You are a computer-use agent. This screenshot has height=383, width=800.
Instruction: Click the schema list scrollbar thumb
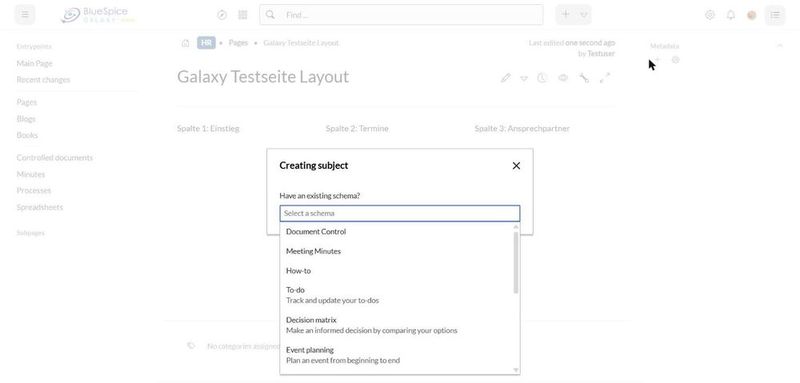pos(516,262)
